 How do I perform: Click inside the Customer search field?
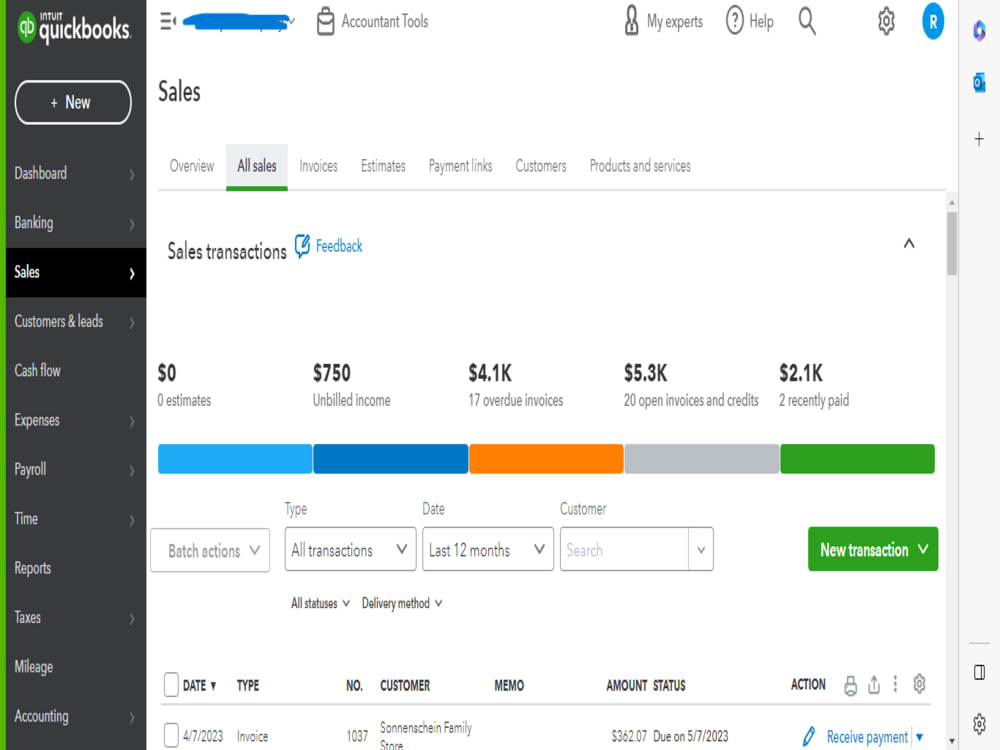click(x=625, y=549)
